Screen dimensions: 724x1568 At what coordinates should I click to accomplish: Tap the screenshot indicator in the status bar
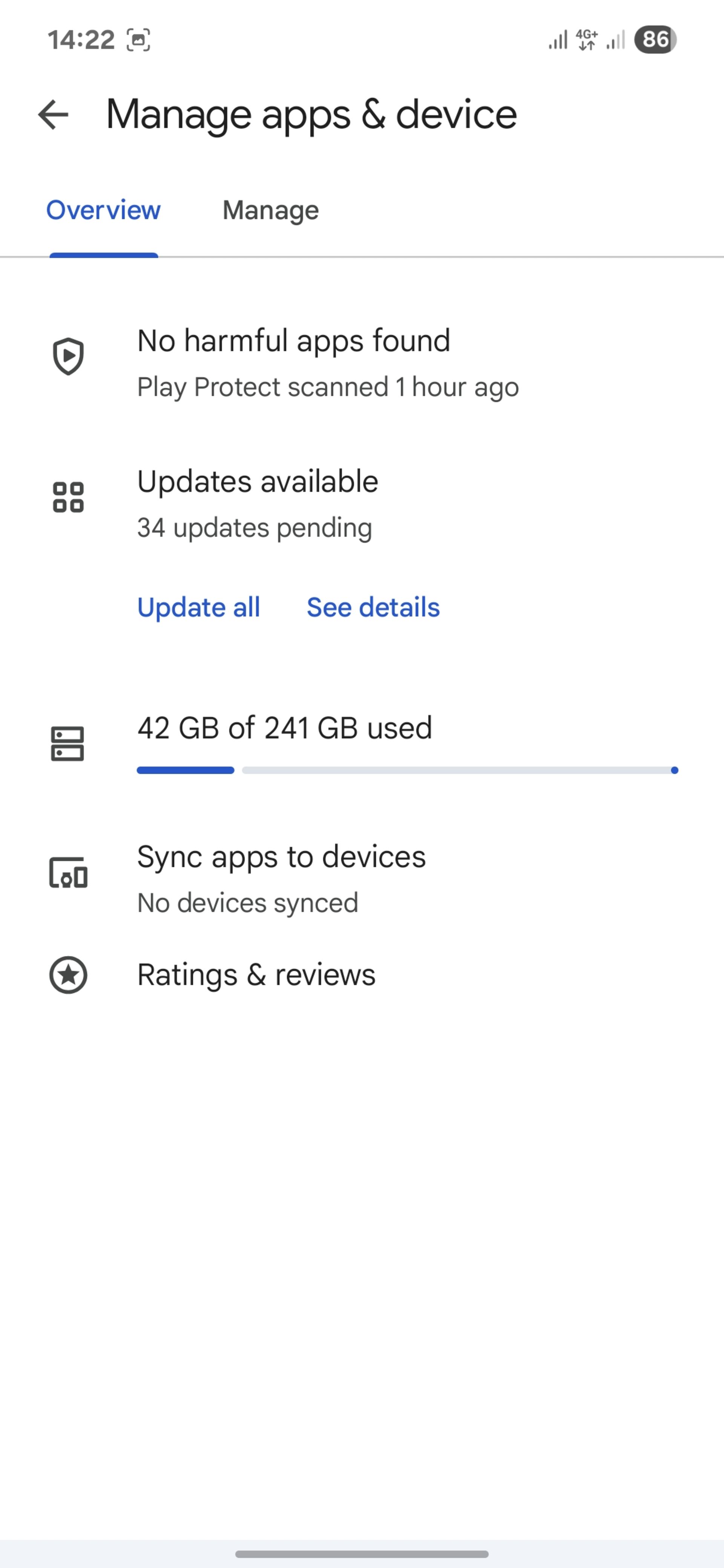[138, 40]
